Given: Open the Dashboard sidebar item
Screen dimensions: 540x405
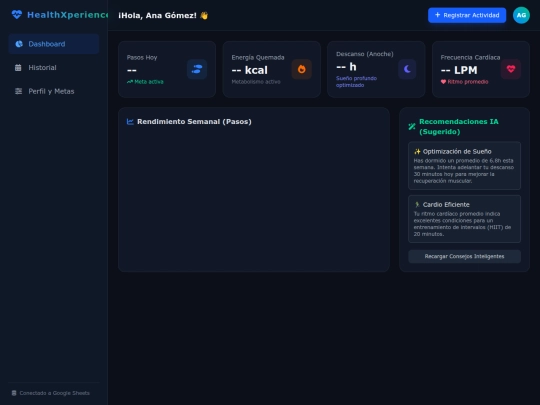Looking at the screenshot, I should 54,44.
